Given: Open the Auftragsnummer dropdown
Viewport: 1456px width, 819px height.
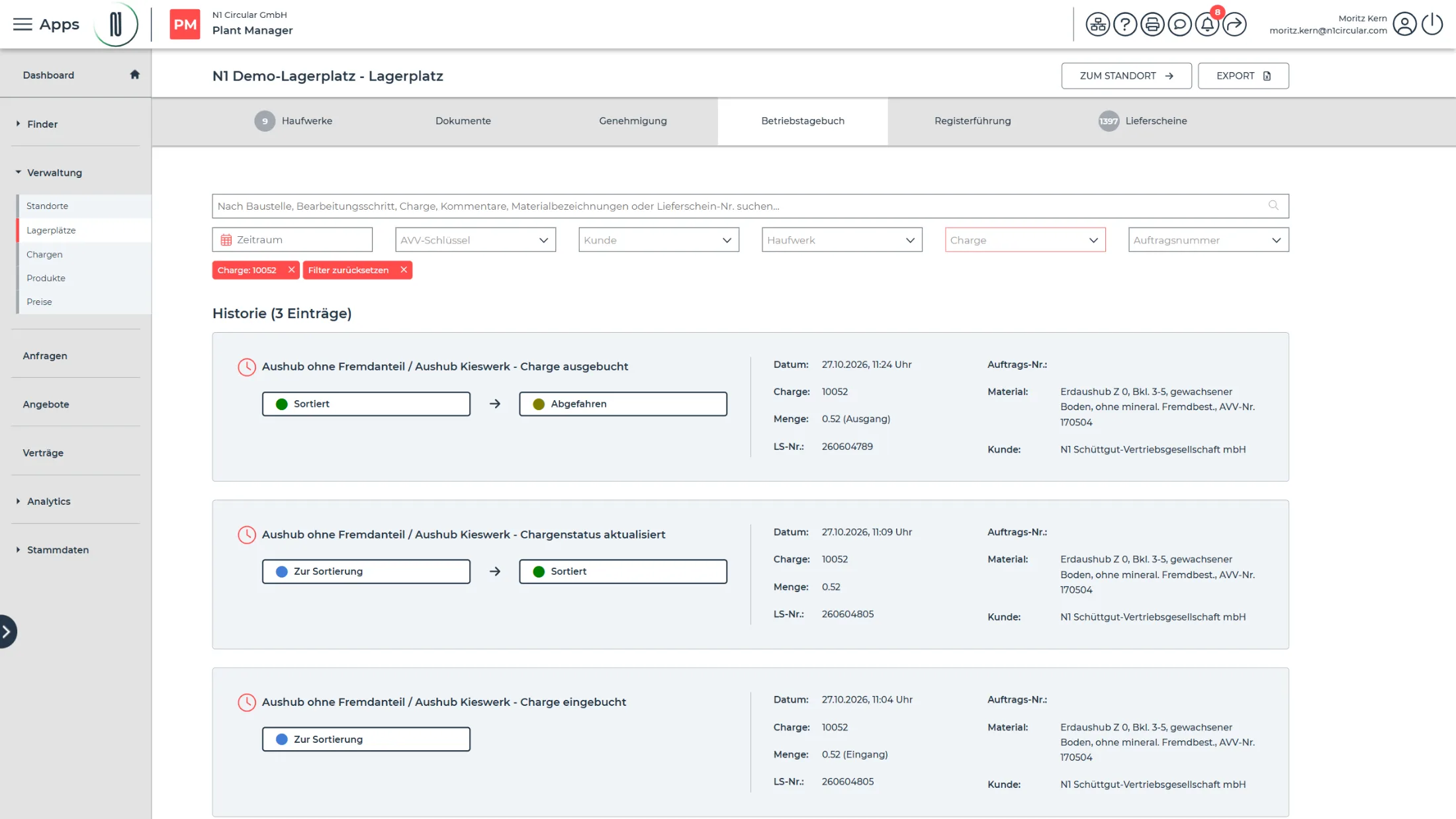Looking at the screenshot, I should tap(1208, 240).
